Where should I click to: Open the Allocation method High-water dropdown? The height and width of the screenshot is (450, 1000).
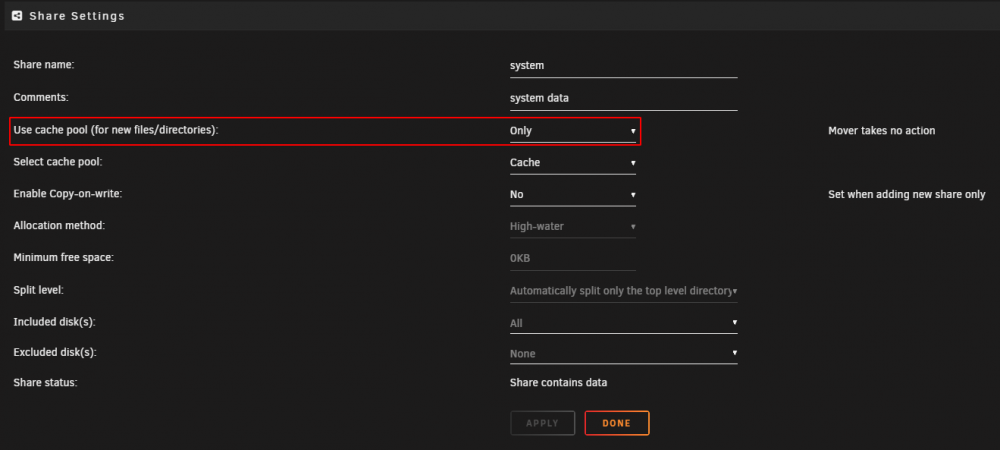(x=573, y=227)
